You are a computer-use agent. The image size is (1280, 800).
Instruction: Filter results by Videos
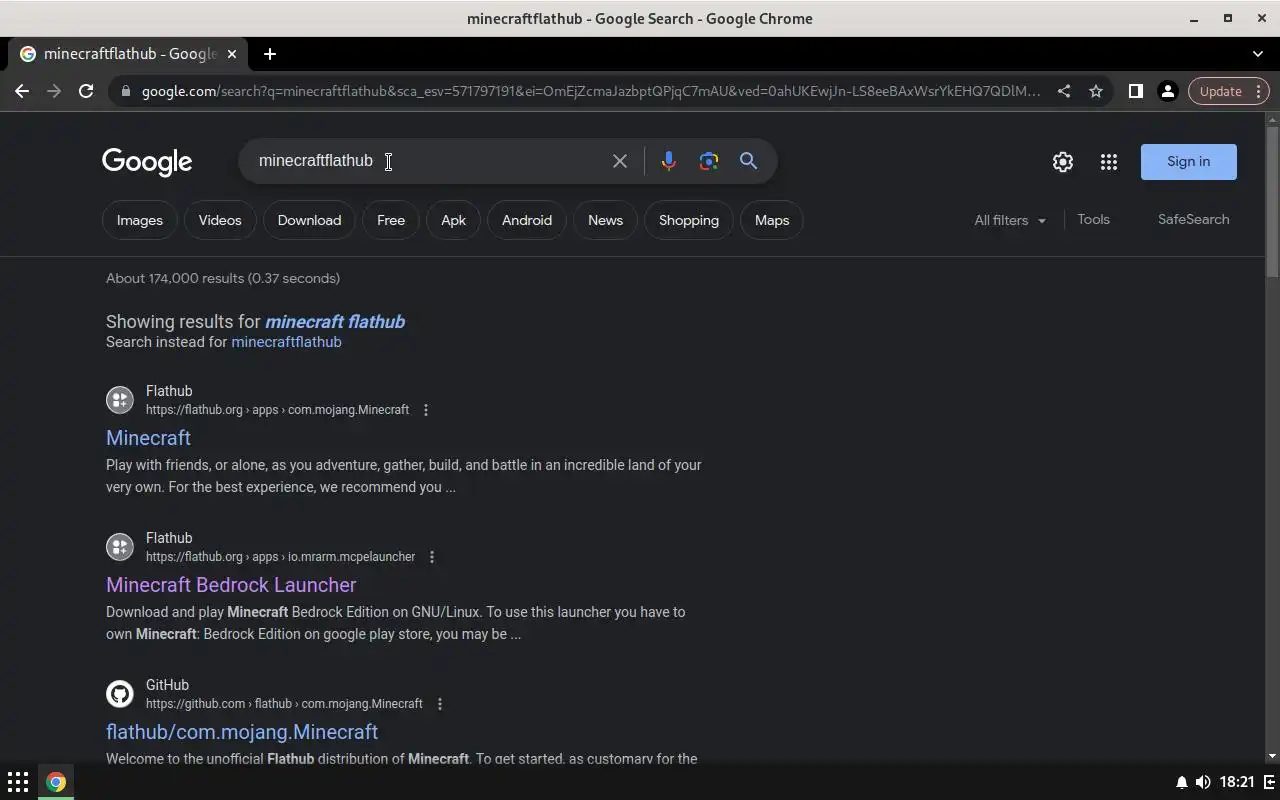pyautogui.click(x=220, y=220)
